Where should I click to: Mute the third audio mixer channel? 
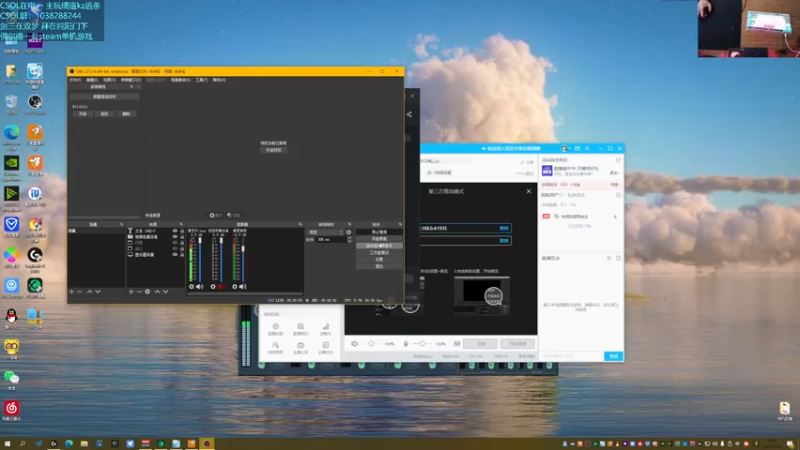point(243,287)
